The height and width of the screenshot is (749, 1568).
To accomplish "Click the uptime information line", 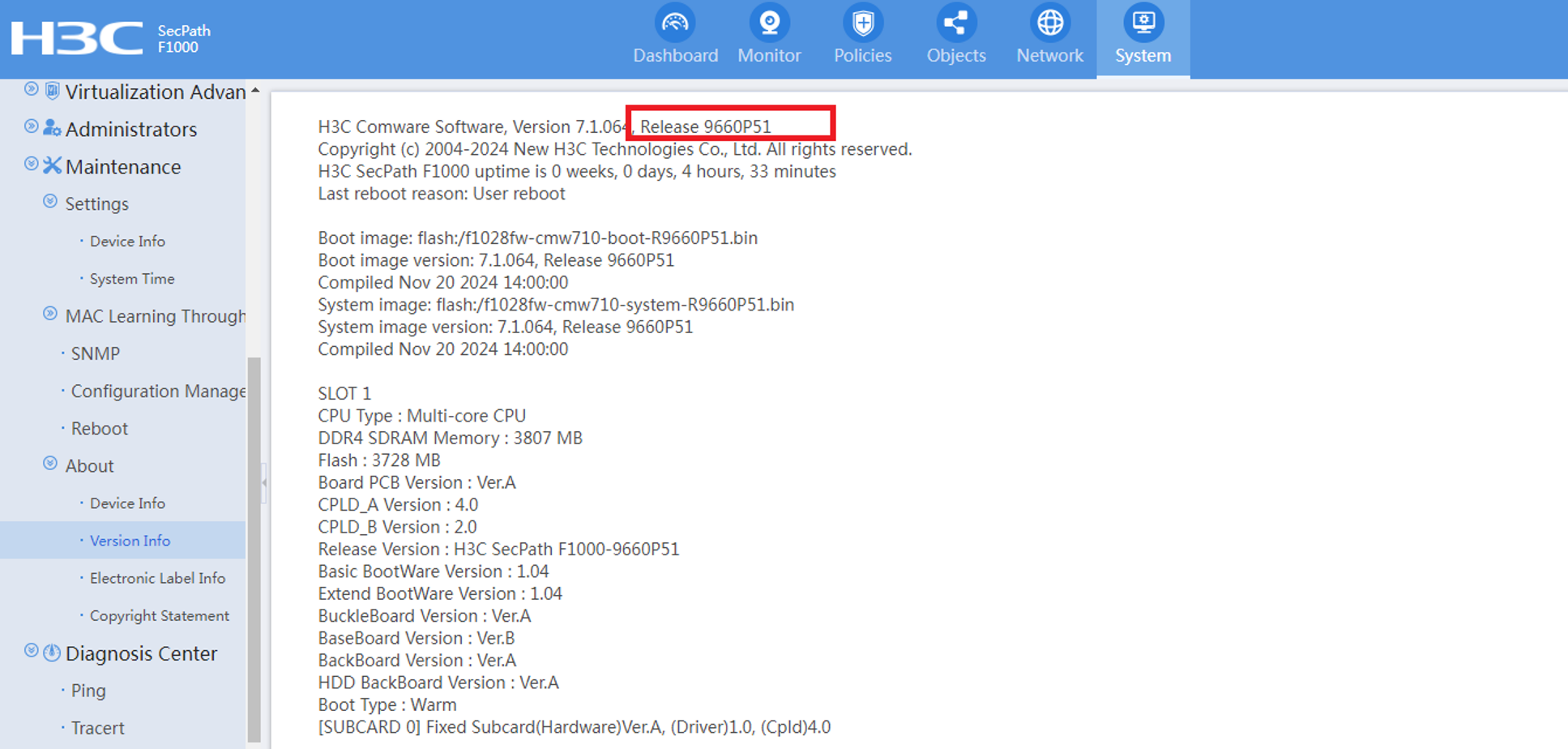I will point(577,172).
